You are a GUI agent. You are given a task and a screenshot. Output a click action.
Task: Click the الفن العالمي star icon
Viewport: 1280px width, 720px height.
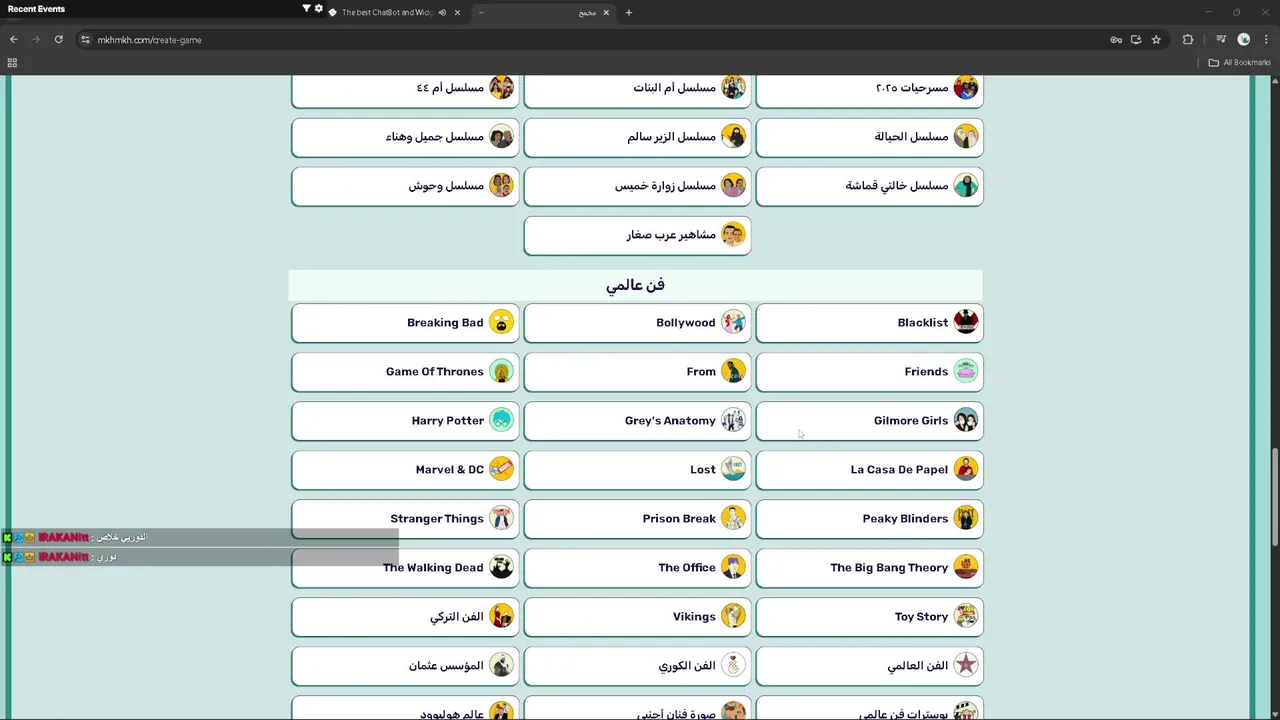pyautogui.click(x=965, y=665)
